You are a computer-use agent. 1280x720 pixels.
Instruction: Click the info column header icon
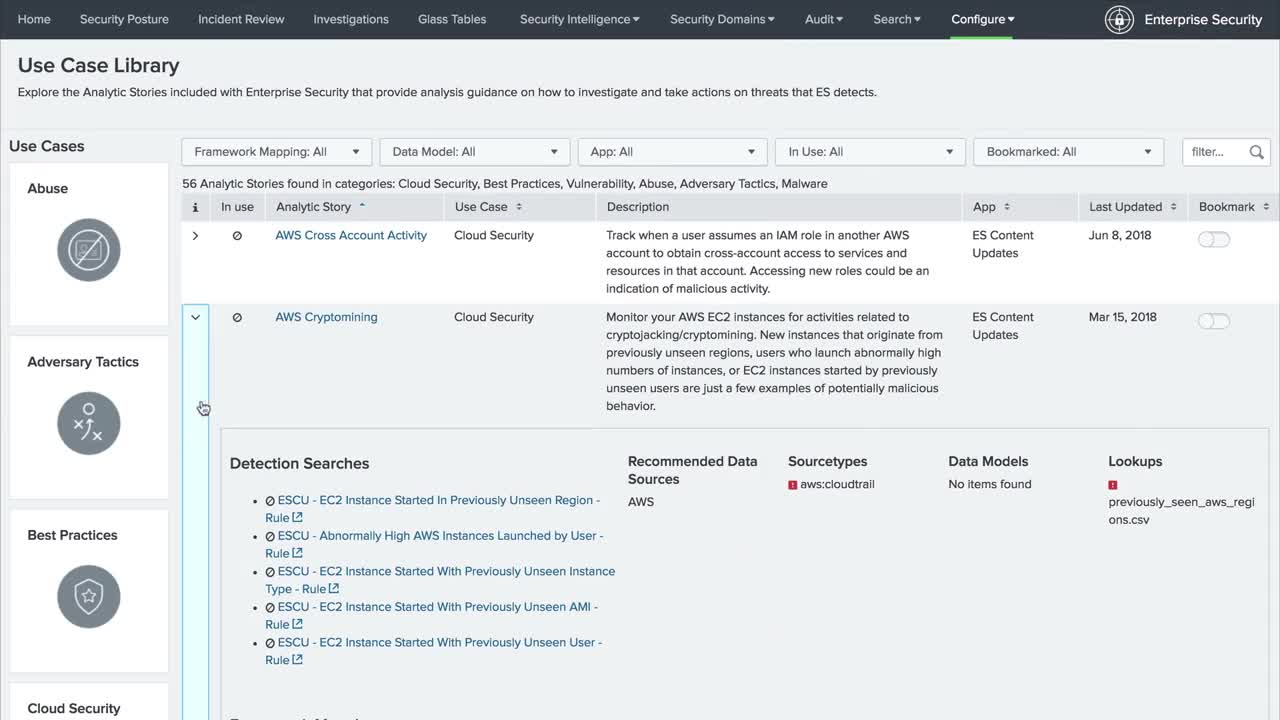point(195,207)
